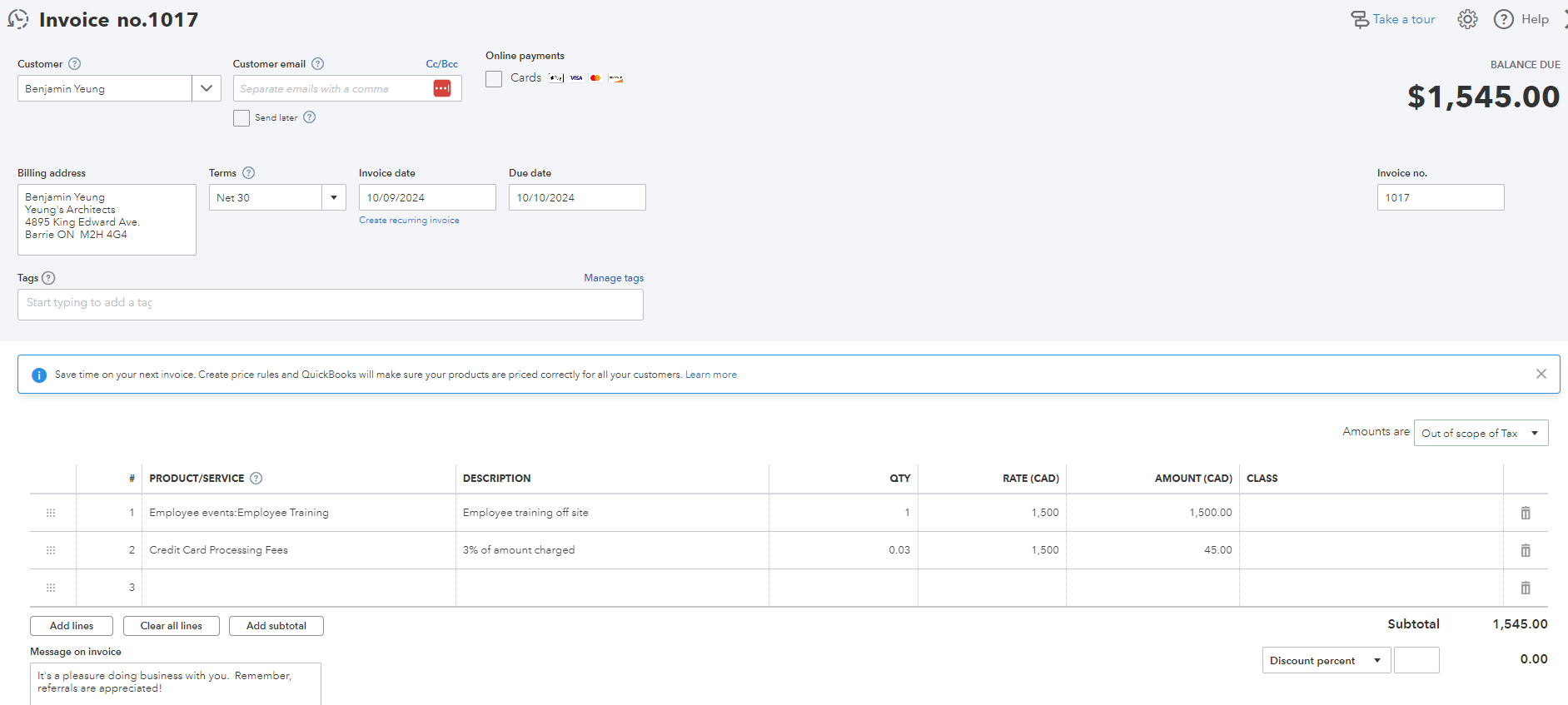Click the CLASS column header
Screen dimensions: 1568x705
point(1262,479)
